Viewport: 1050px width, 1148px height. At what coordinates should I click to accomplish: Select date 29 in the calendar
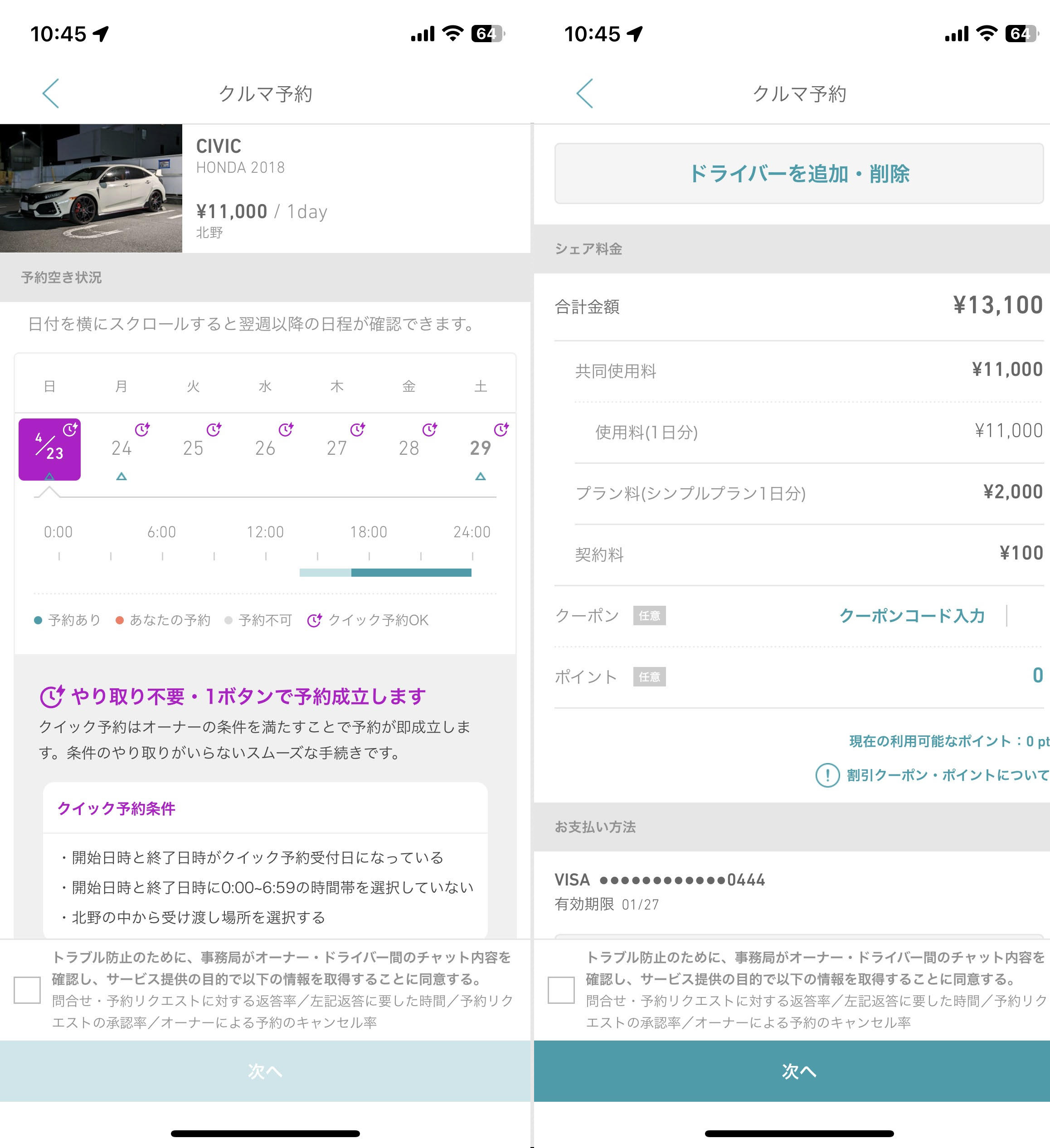[x=481, y=448]
